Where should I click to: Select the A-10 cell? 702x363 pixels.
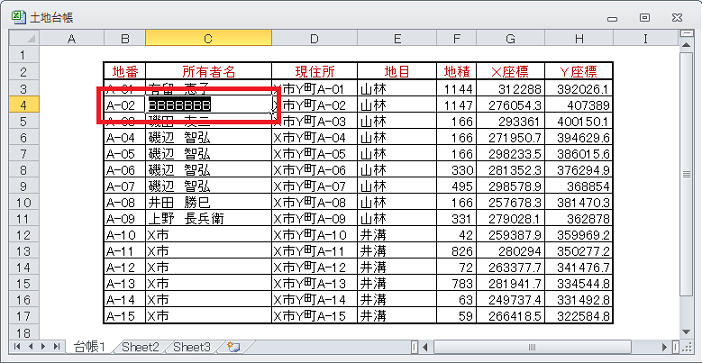[x=124, y=235]
